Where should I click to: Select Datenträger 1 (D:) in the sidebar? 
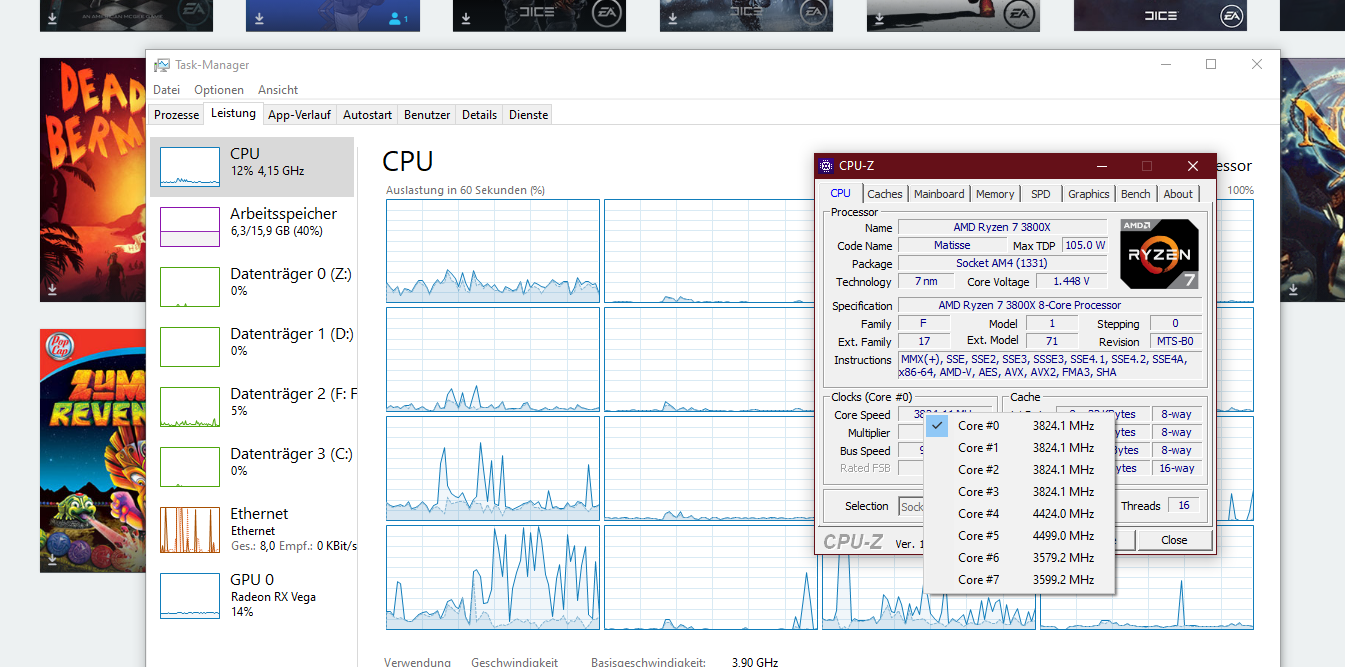pyautogui.click(x=252, y=347)
